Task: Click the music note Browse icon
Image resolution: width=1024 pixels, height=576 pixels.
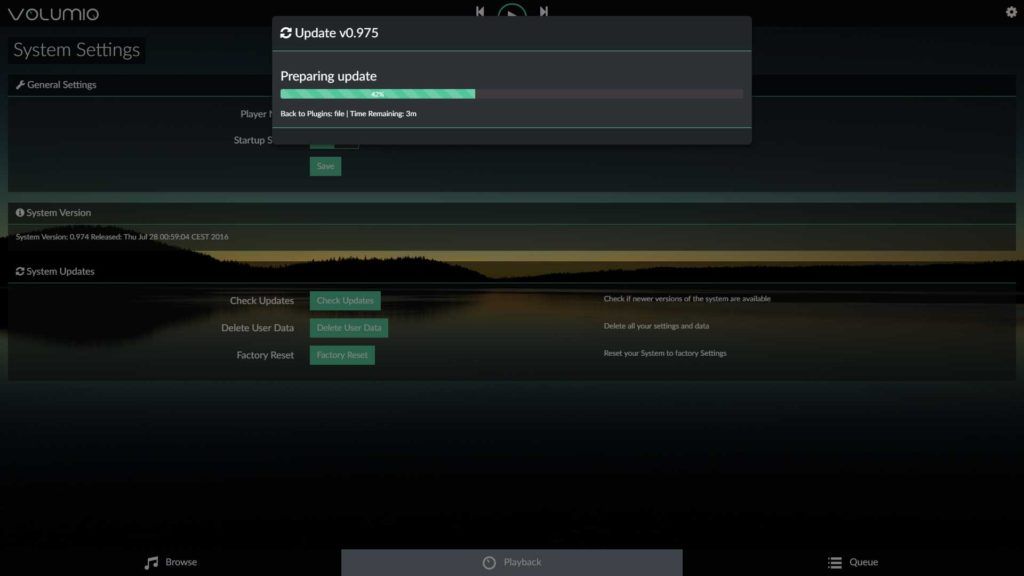Action: [151, 562]
